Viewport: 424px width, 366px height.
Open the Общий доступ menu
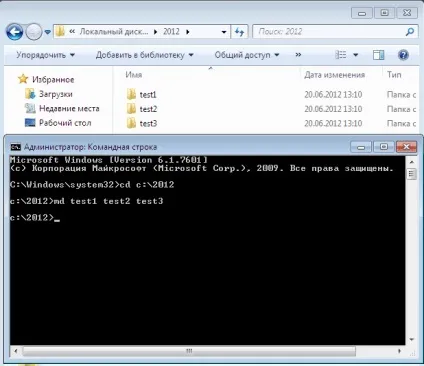coord(247,55)
